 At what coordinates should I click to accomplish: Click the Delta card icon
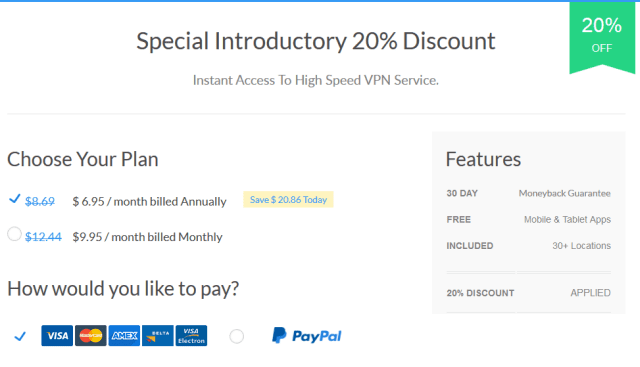(158, 336)
